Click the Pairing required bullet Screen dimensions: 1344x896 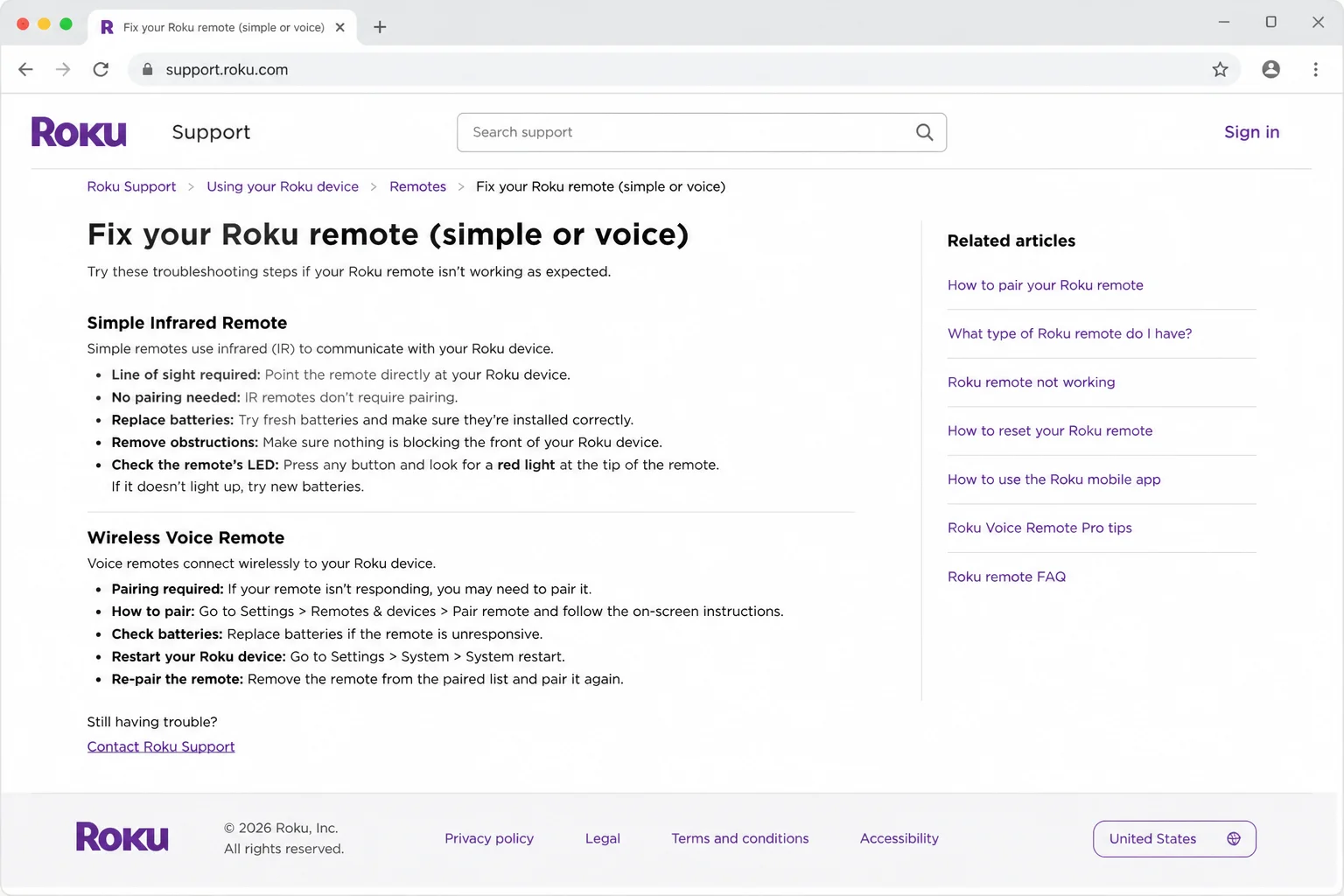click(x=351, y=589)
